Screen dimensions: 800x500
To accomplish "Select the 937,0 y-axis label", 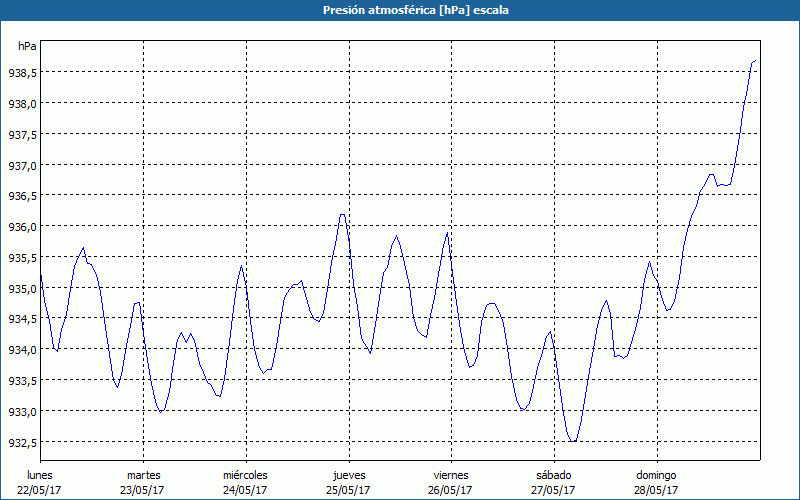I will 22,165.
